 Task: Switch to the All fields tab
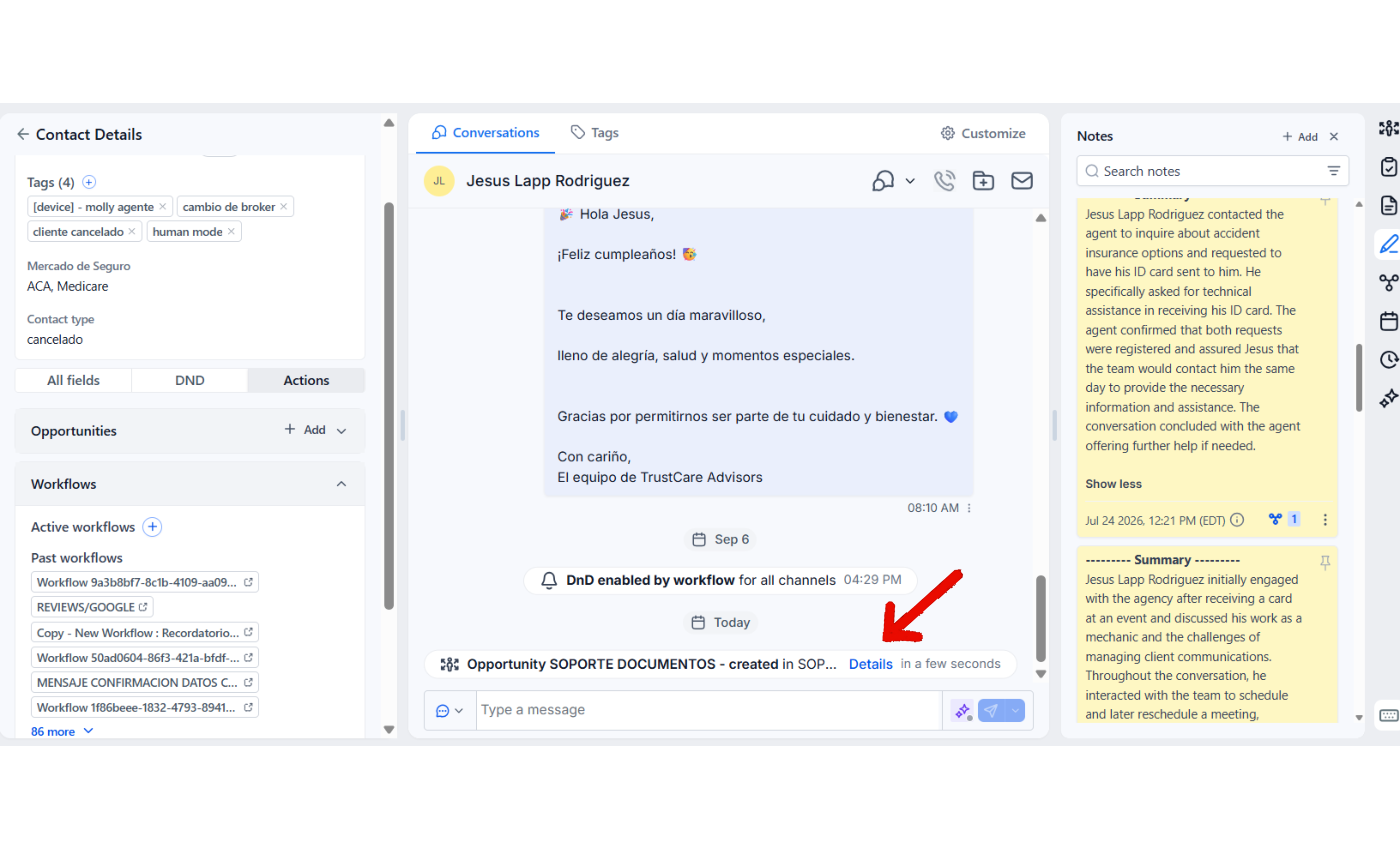[x=73, y=380]
